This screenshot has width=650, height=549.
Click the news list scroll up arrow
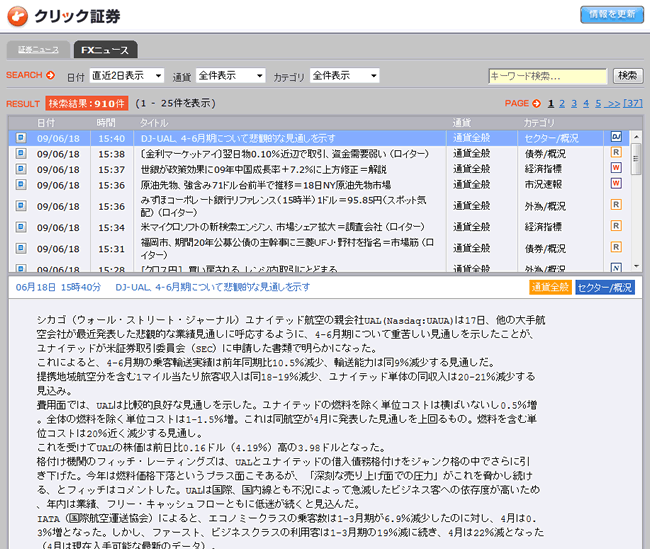pos(636,136)
